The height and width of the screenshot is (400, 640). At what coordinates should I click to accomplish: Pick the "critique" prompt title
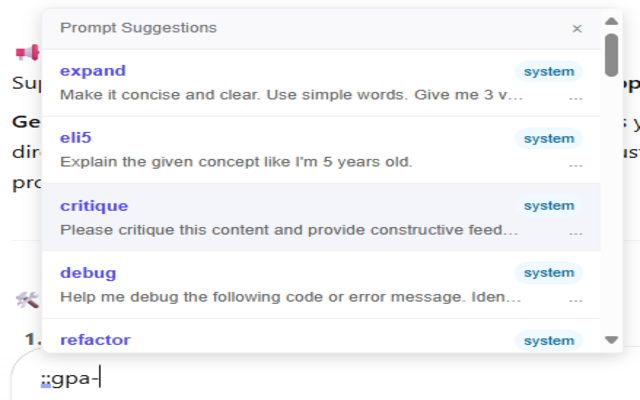(94, 206)
